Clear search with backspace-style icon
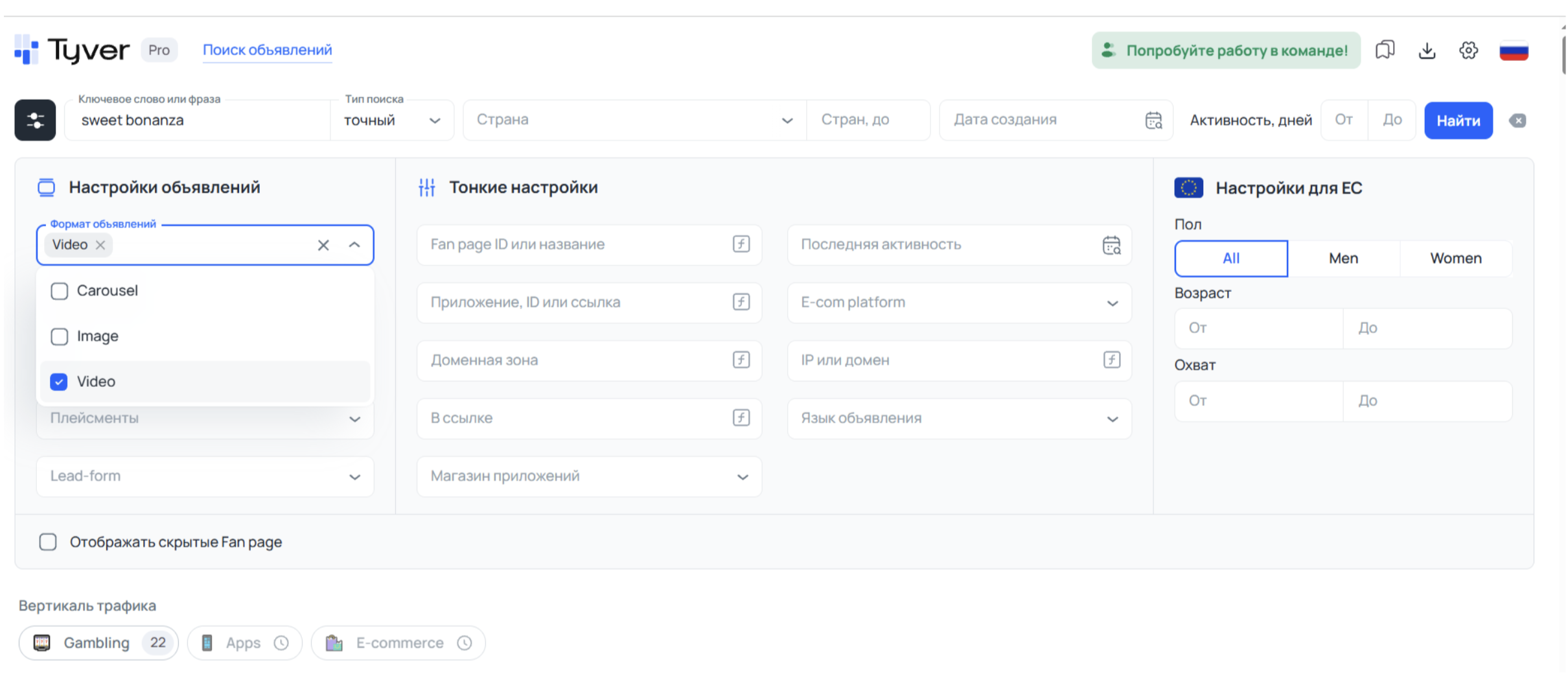This screenshot has width=1568, height=674. point(1517,121)
